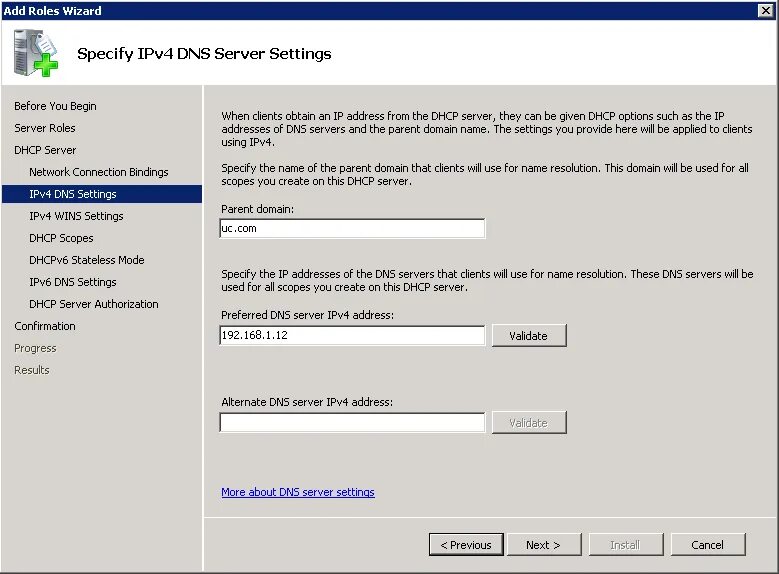The width and height of the screenshot is (779, 574).
Task: Select DHCP Server Authorization step
Action: (94, 304)
